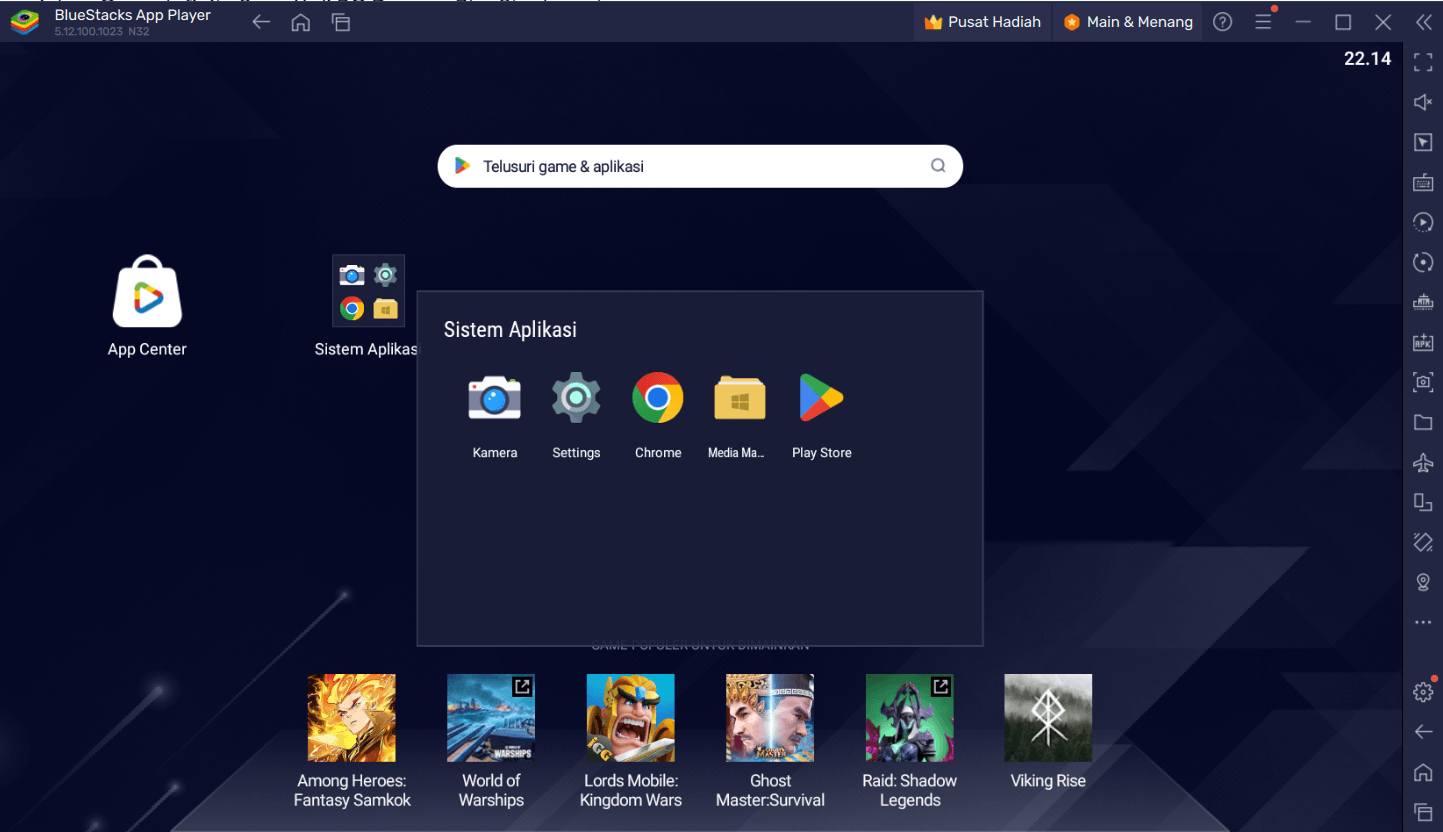Viewport: 1443px width, 832px height.
Task: Open recent apps icon in title bar
Action: 341,22
